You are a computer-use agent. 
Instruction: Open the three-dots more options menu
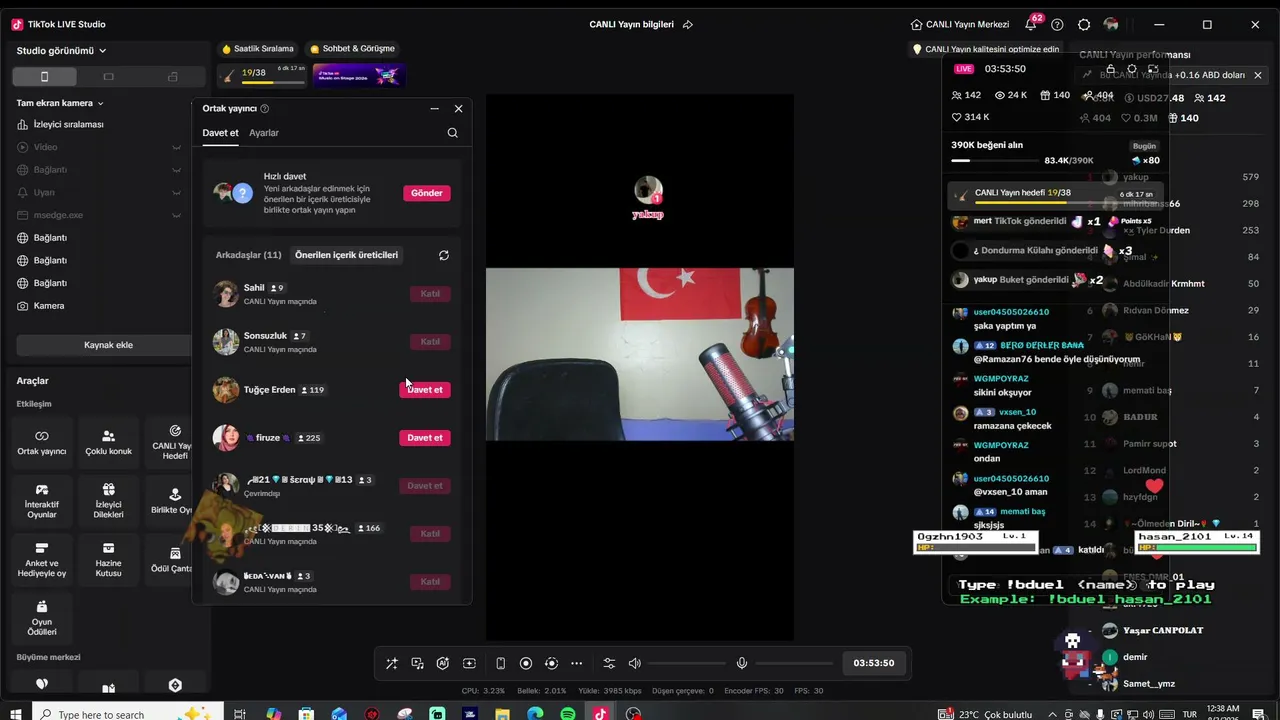[x=577, y=663]
